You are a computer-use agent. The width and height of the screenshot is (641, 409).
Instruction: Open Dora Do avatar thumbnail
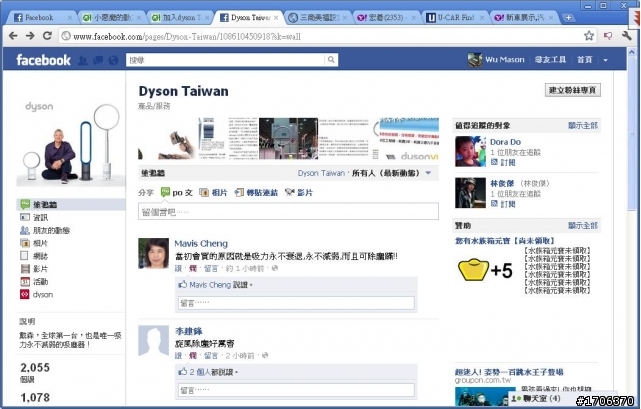470,151
